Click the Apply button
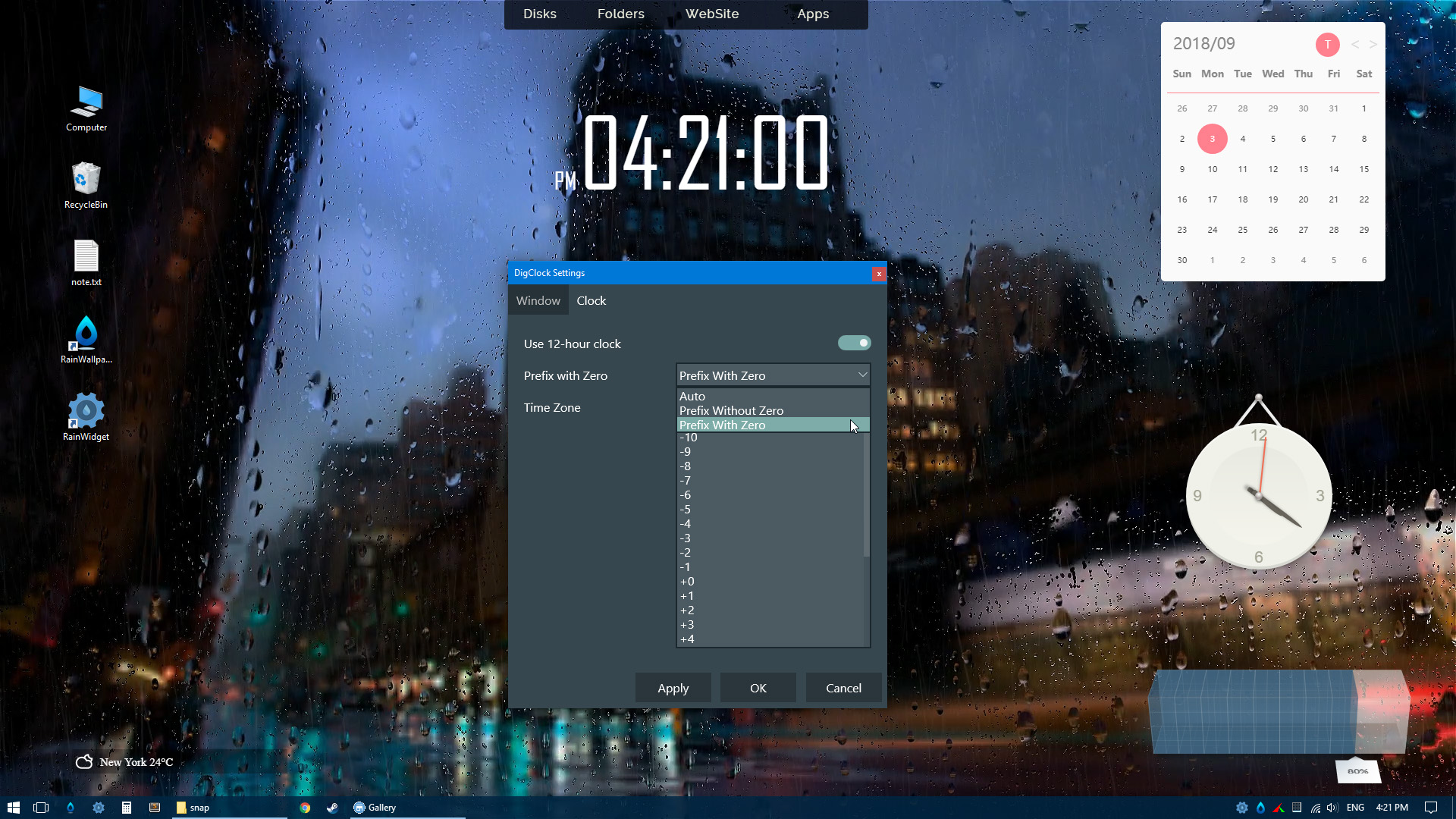 [x=673, y=688]
